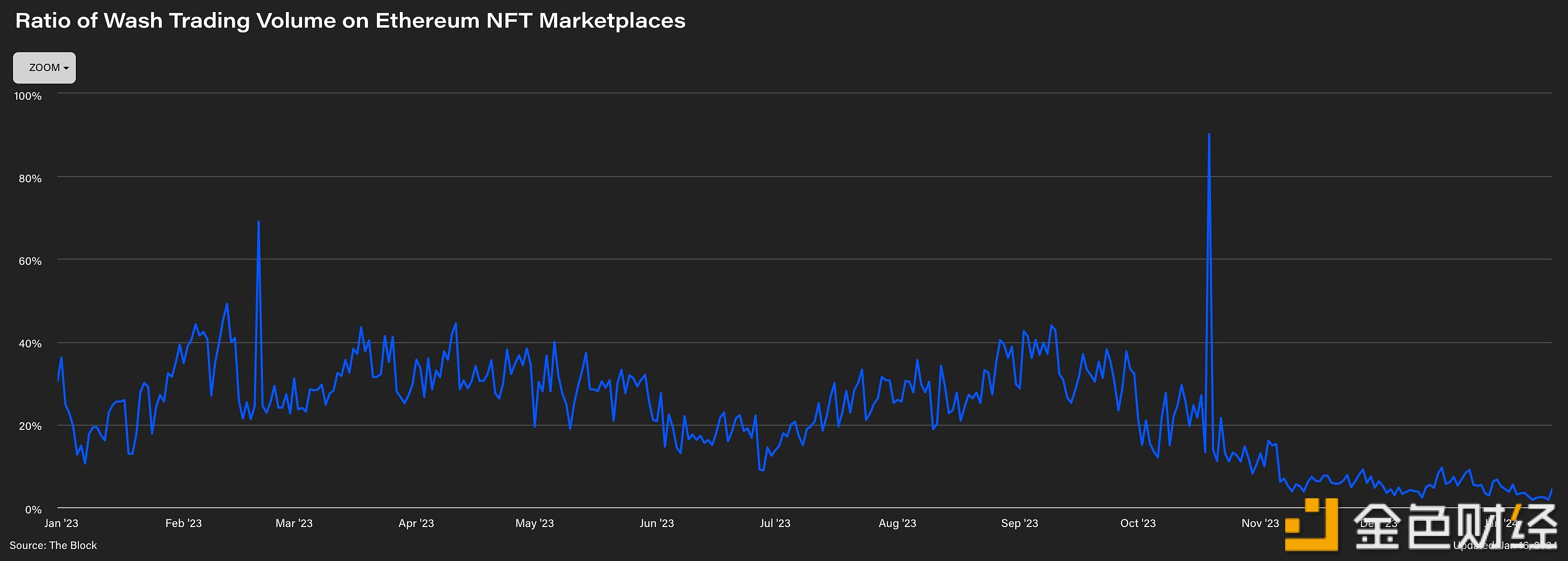
Task: Click the 20% y-axis label
Action: click(30, 426)
